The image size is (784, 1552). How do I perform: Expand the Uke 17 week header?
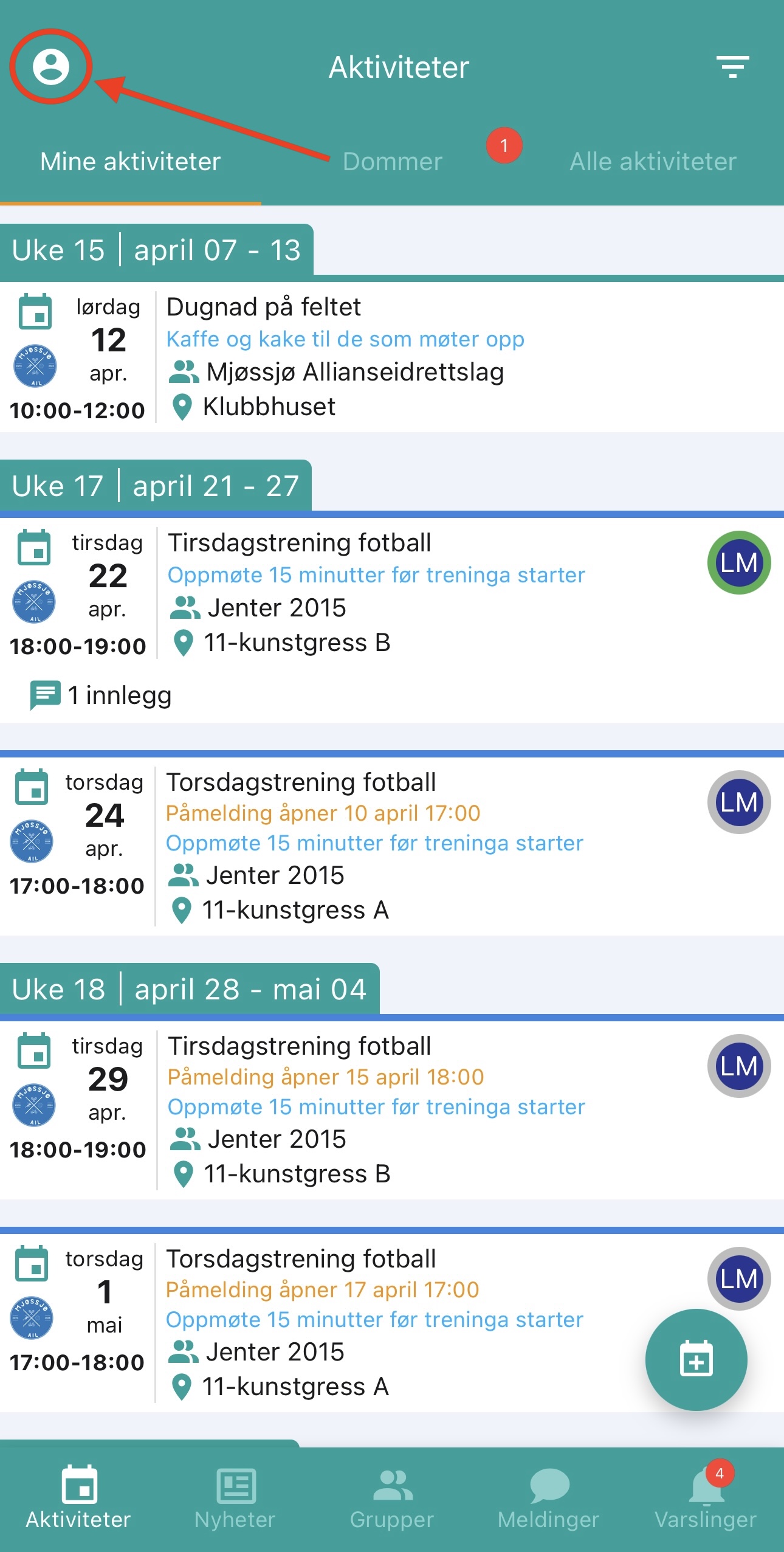tap(156, 486)
